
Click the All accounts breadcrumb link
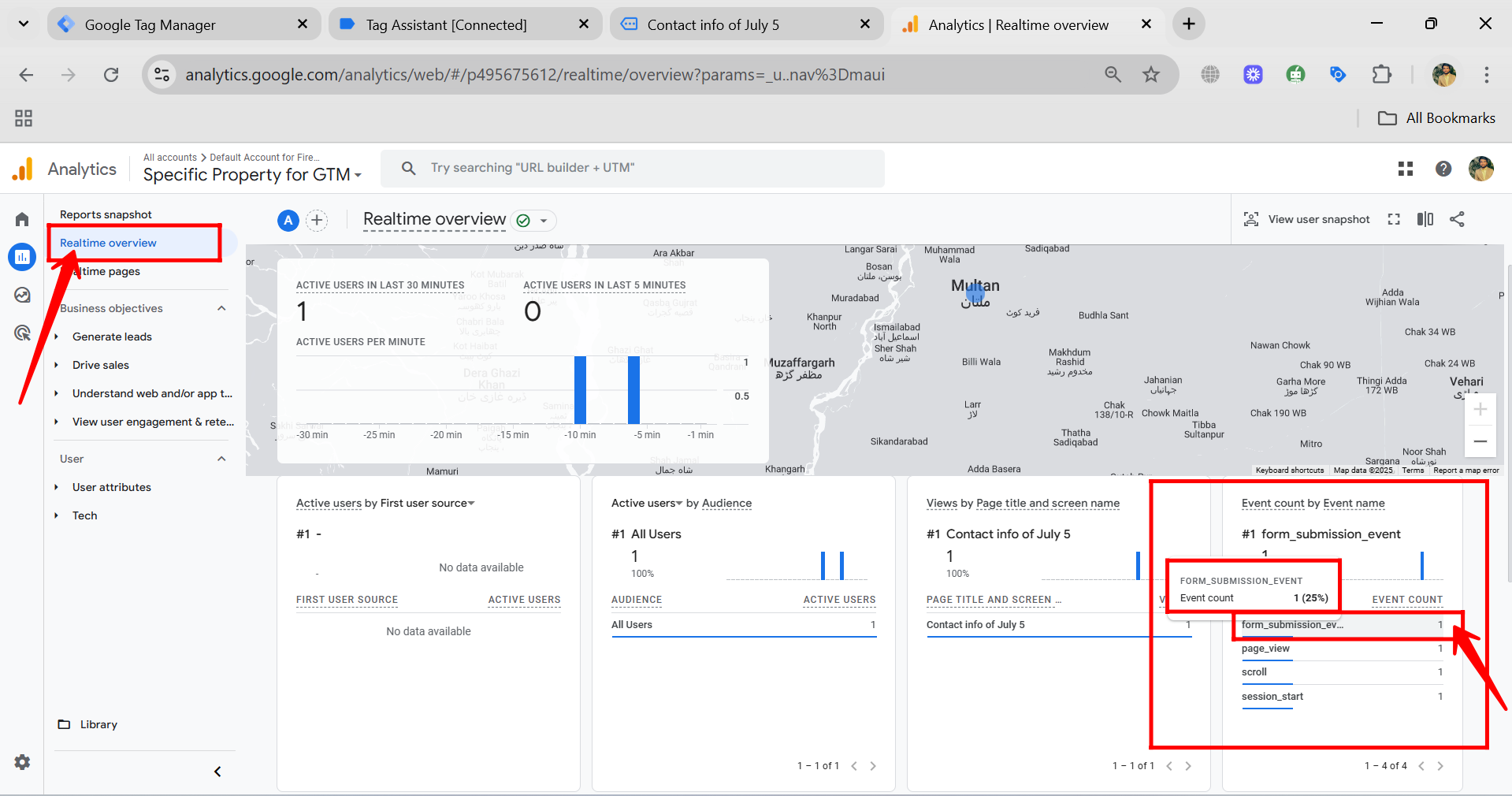[x=170, y=158]
